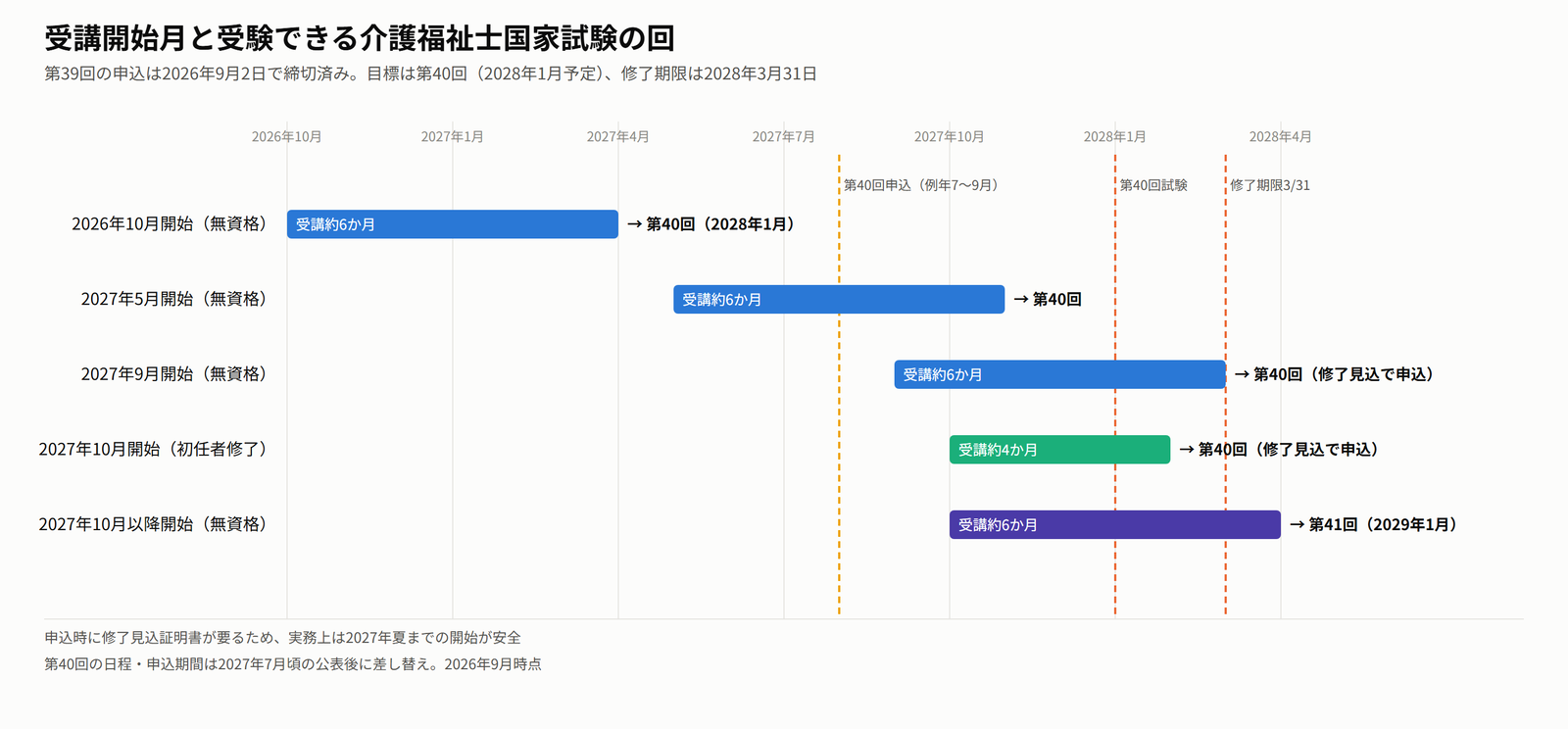This screenshot has height=729, width=1568.
Task: Select the result label → 第41回（2029年1月）
Action: point(1376,524)
